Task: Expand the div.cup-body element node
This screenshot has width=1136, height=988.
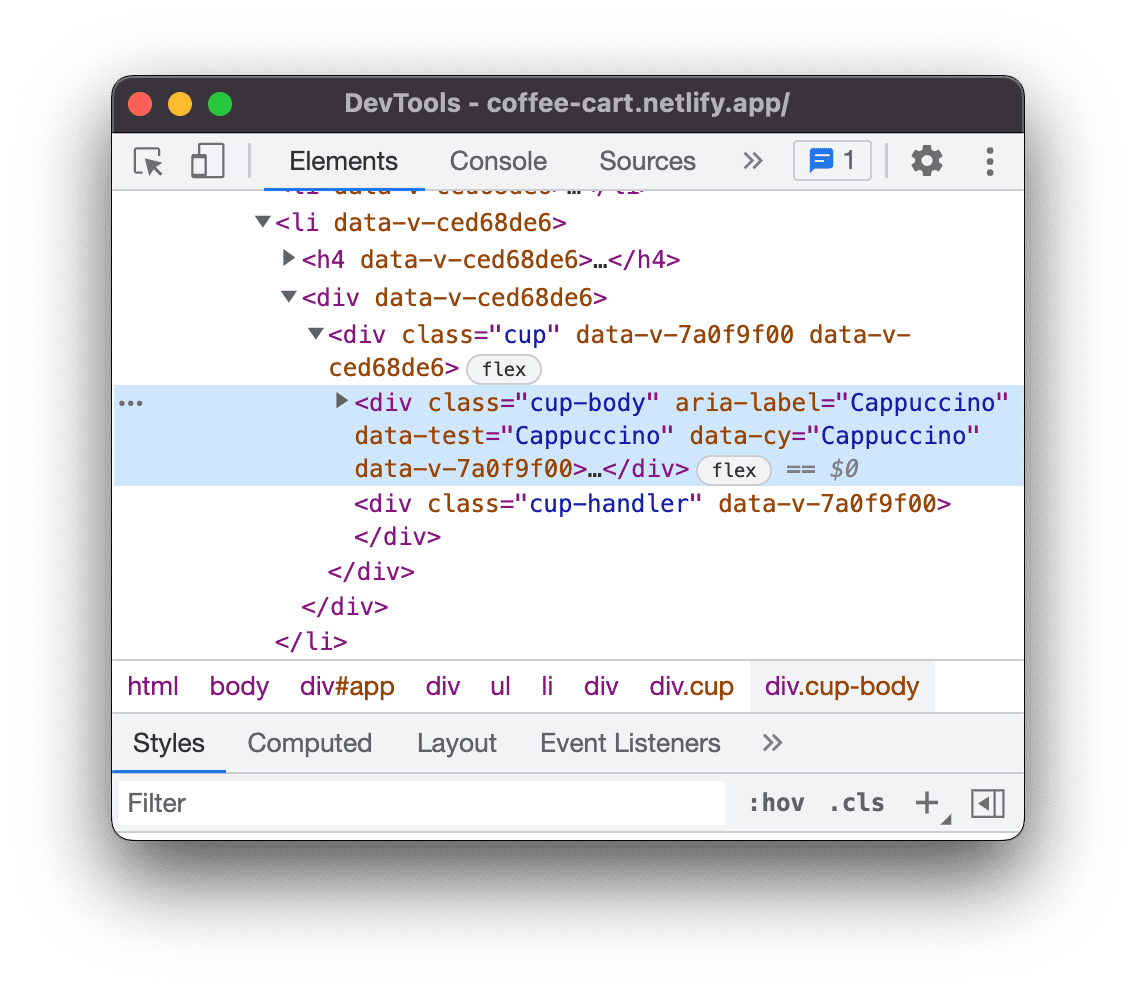Action: click(341, 403)
